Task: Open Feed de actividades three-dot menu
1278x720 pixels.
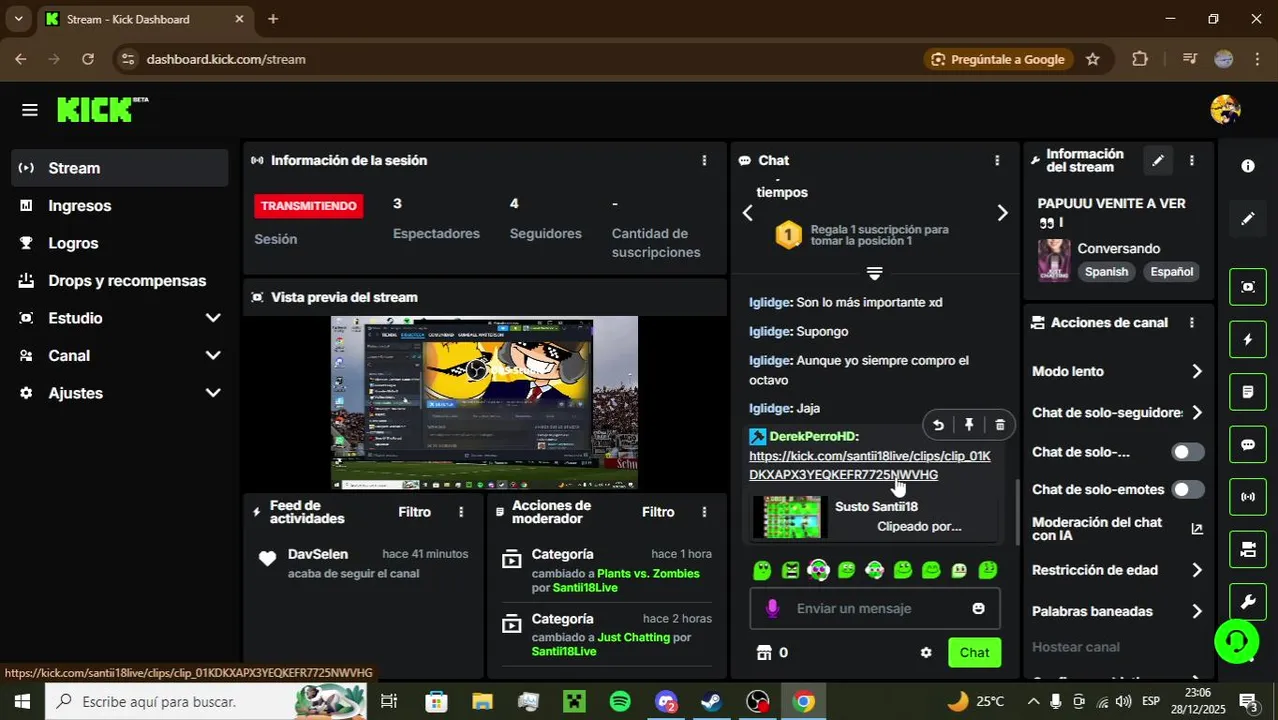Action: click(x=461, y=512)
